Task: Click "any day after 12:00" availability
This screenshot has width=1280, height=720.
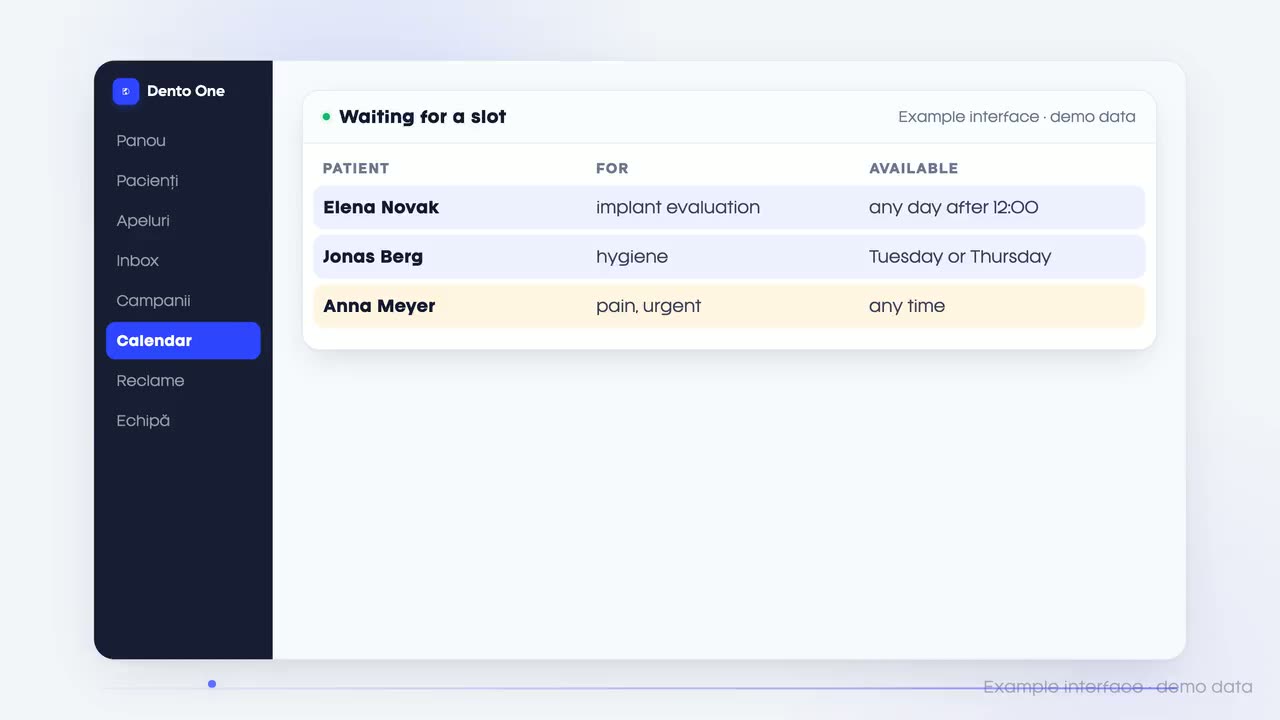Action: 954,208
